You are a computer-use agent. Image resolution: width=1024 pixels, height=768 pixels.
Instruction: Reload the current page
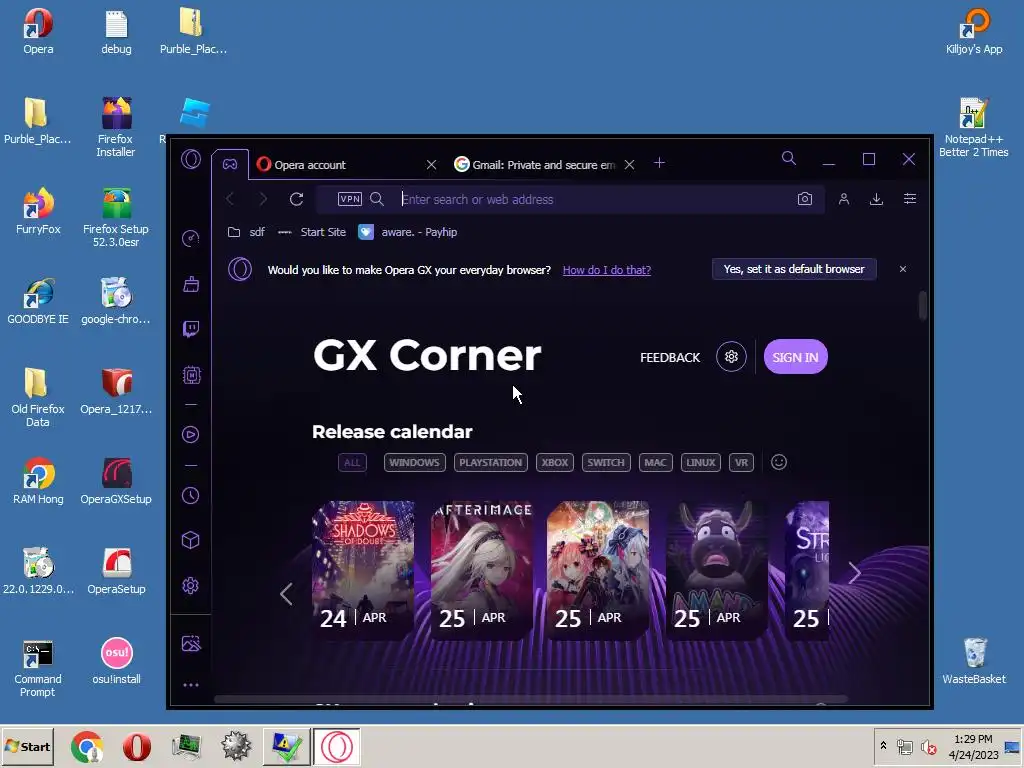(x=296, y=199)
